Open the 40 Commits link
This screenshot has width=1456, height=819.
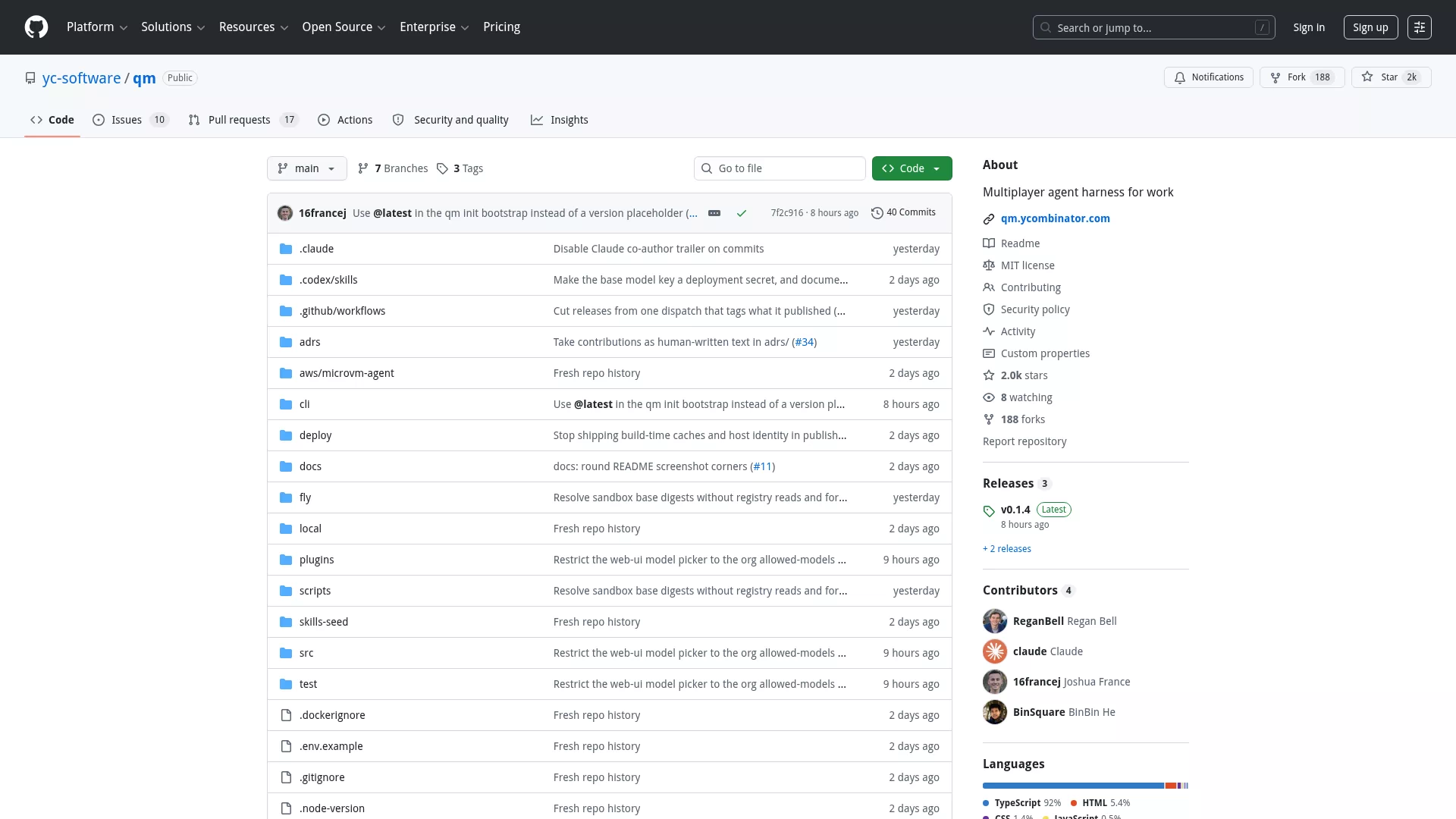point(903,213)
